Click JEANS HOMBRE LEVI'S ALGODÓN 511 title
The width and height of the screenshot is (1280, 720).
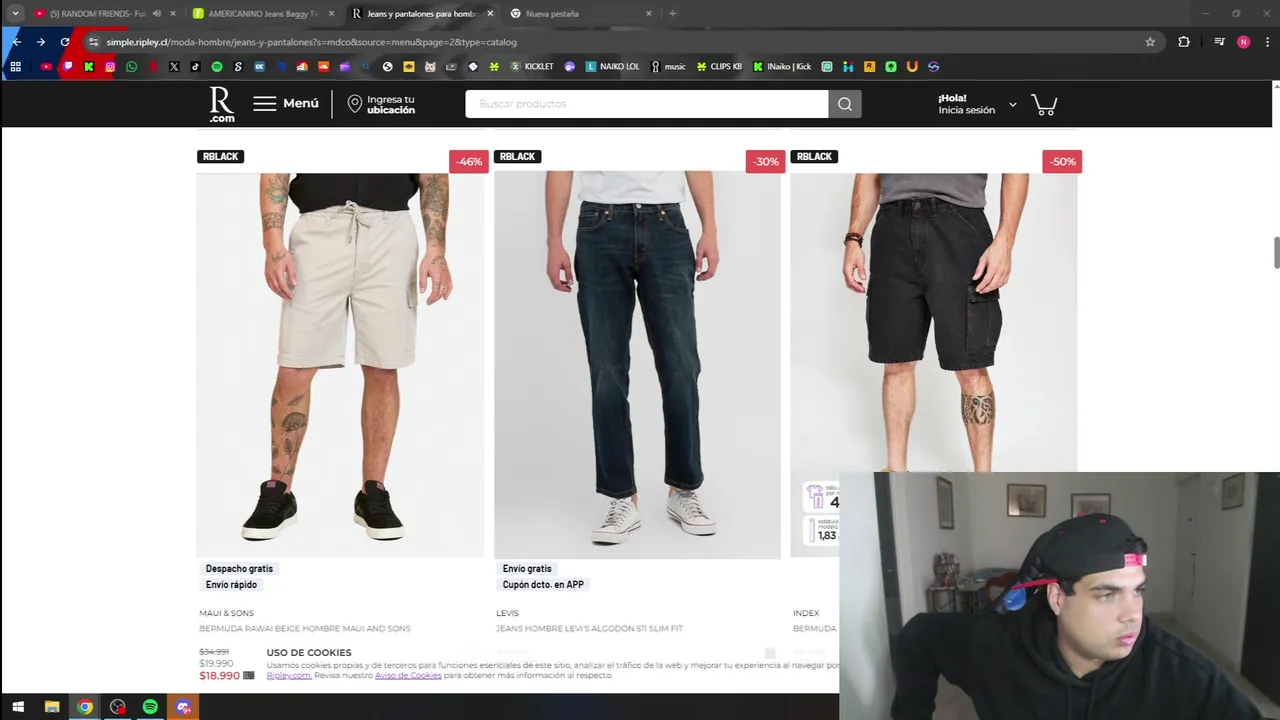(589, 629)
